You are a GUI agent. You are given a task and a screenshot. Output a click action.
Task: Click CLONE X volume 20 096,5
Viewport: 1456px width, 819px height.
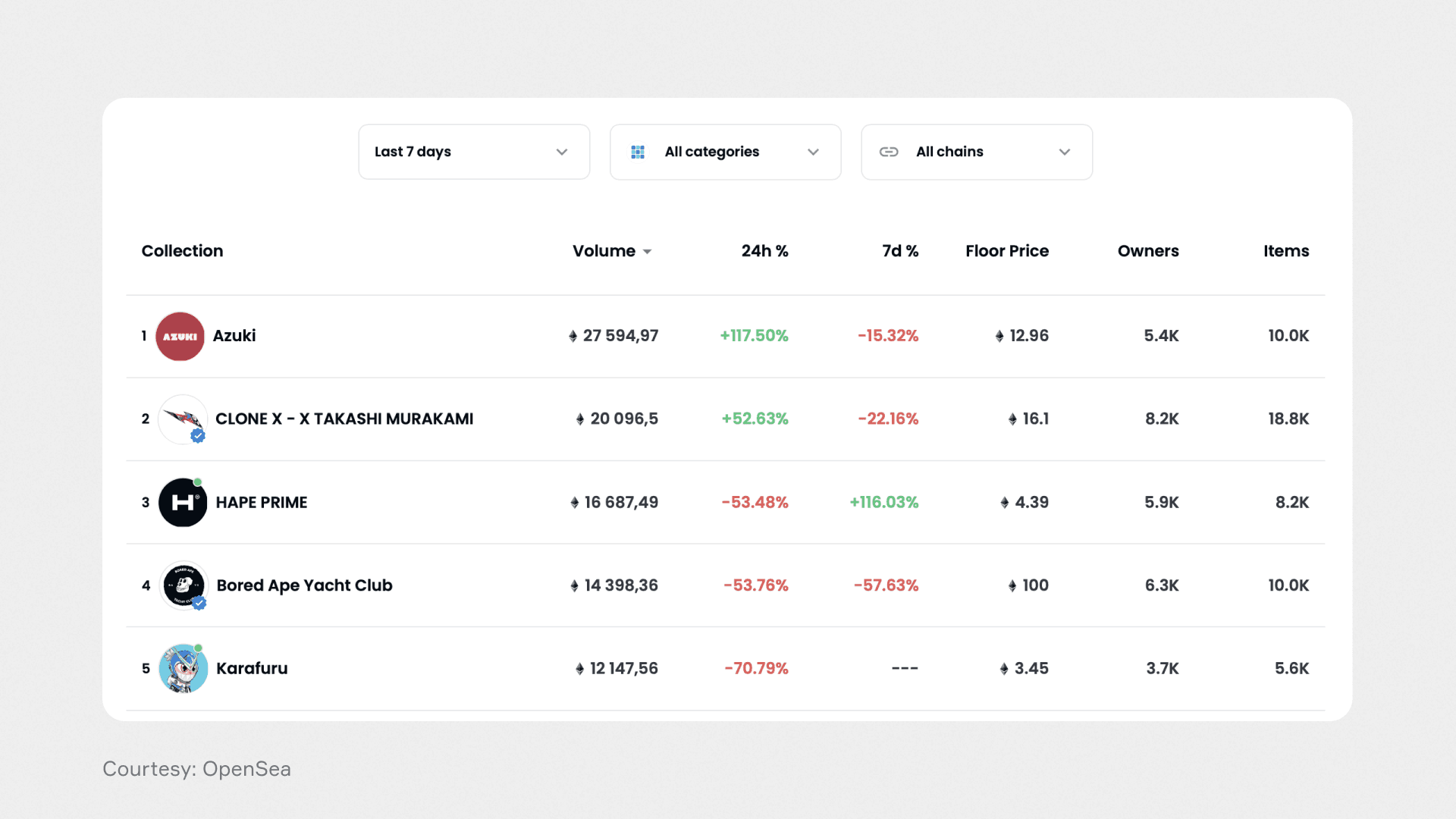click(624, 419)
